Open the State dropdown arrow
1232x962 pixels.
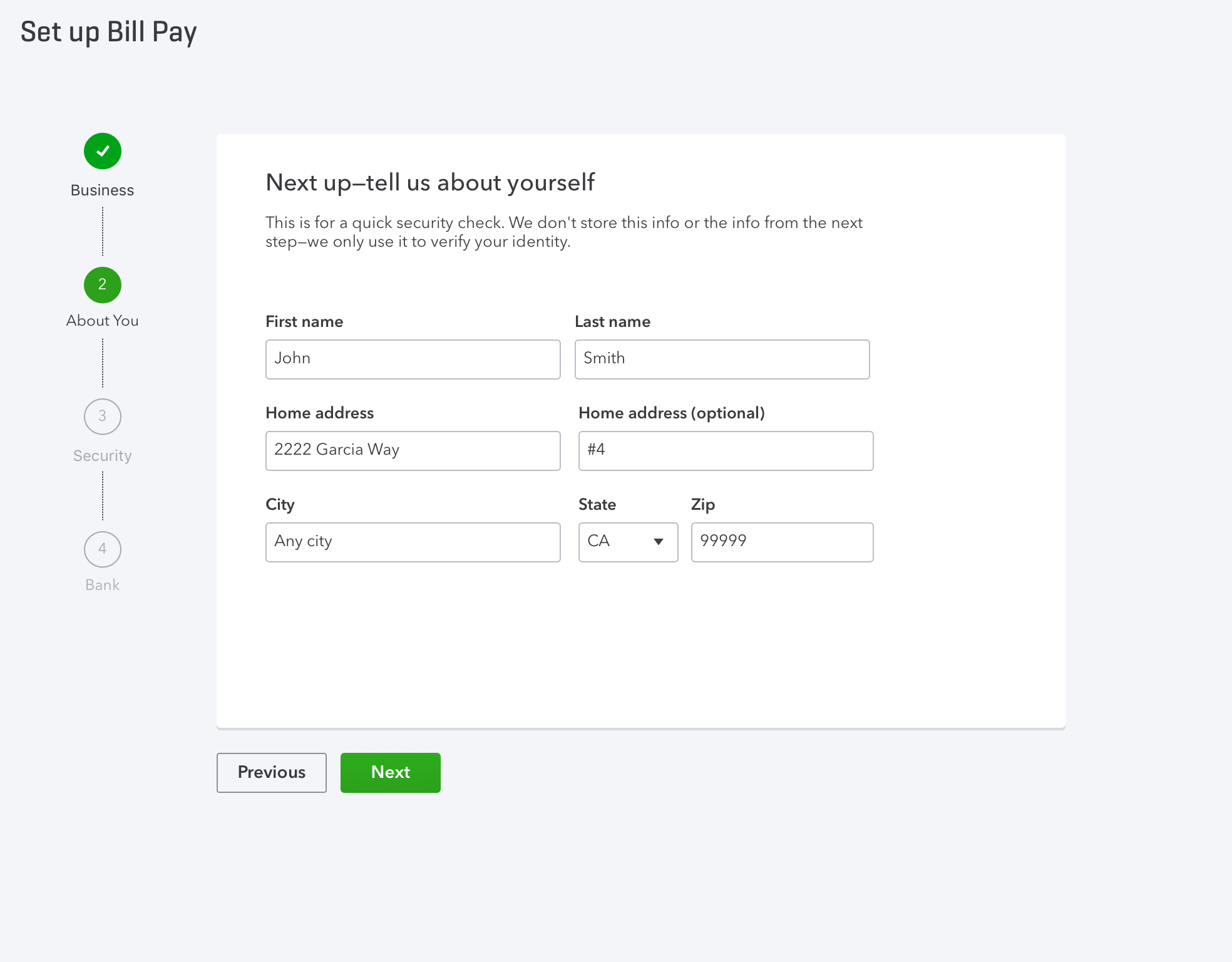coord(659,542)
